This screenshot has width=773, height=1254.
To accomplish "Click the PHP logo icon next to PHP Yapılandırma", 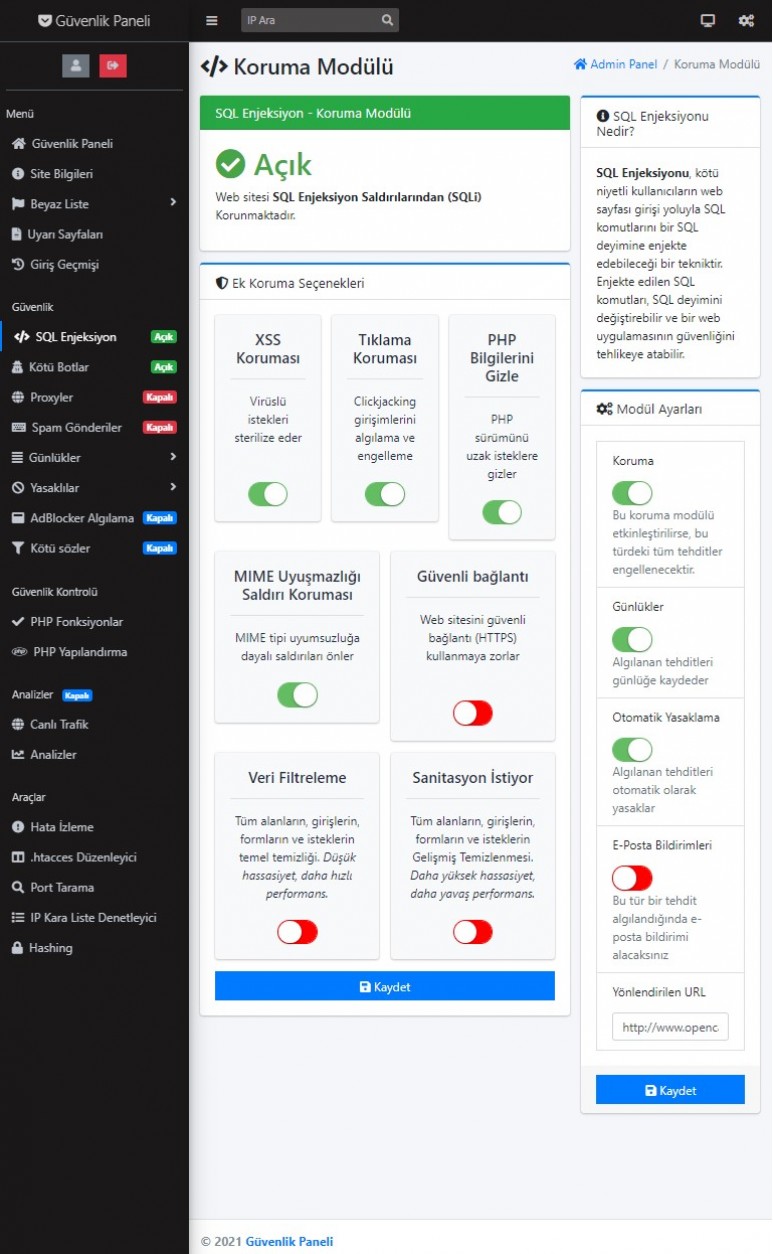I will 19,652.
